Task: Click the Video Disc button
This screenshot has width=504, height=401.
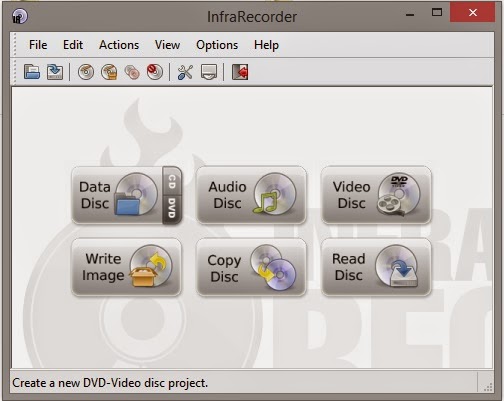Action: click(x=376, y=195)
